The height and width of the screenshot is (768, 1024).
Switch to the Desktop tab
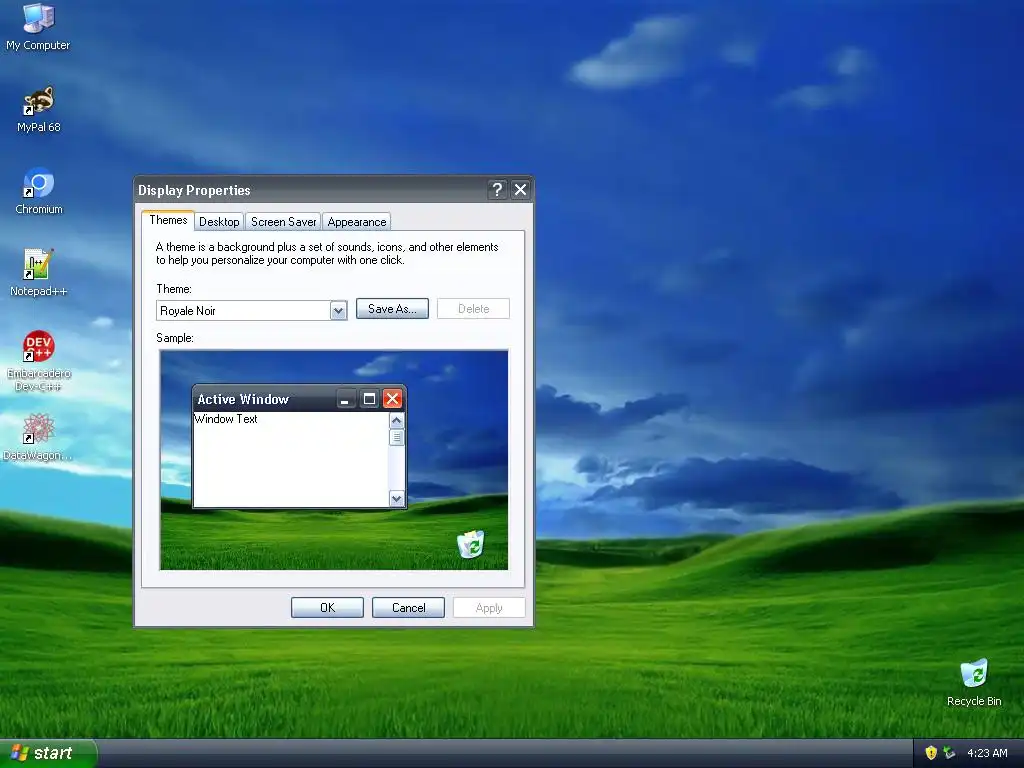(x=219, y=221)
